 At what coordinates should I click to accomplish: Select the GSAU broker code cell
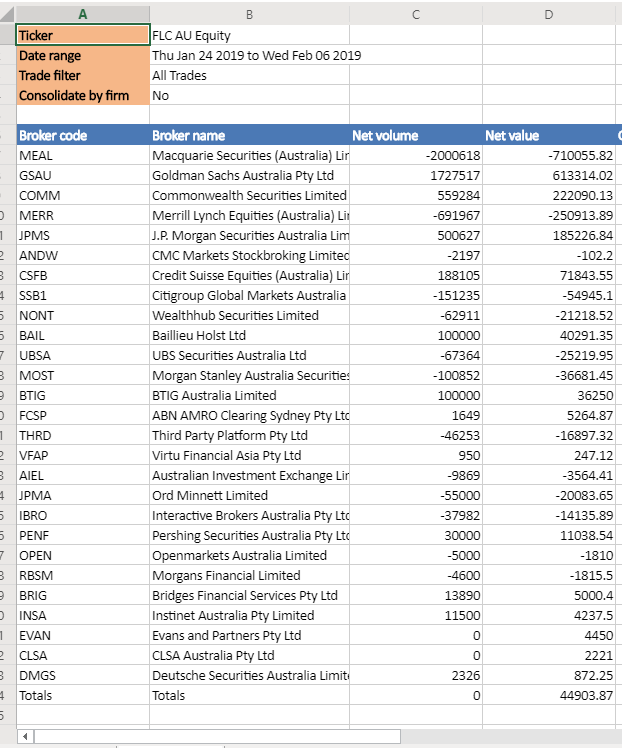coord(83,176)
